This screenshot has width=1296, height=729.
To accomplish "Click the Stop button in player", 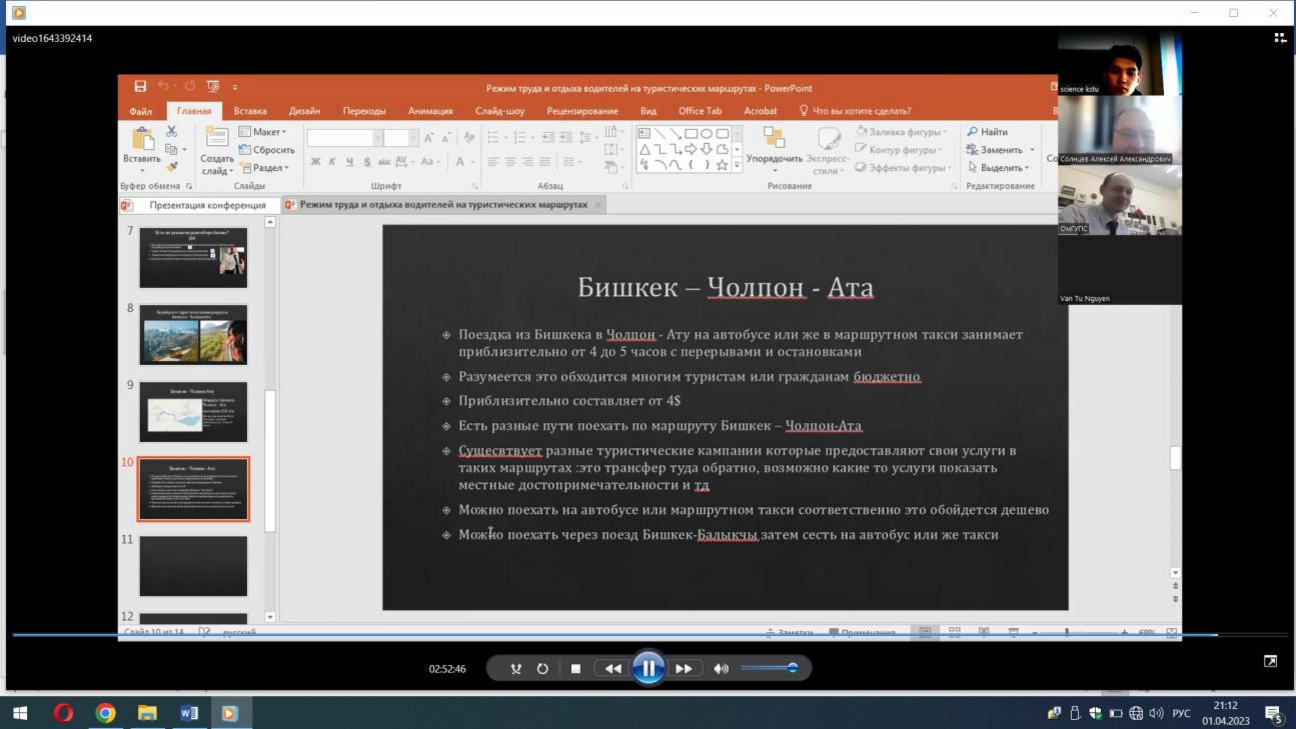I will [575, 669].
